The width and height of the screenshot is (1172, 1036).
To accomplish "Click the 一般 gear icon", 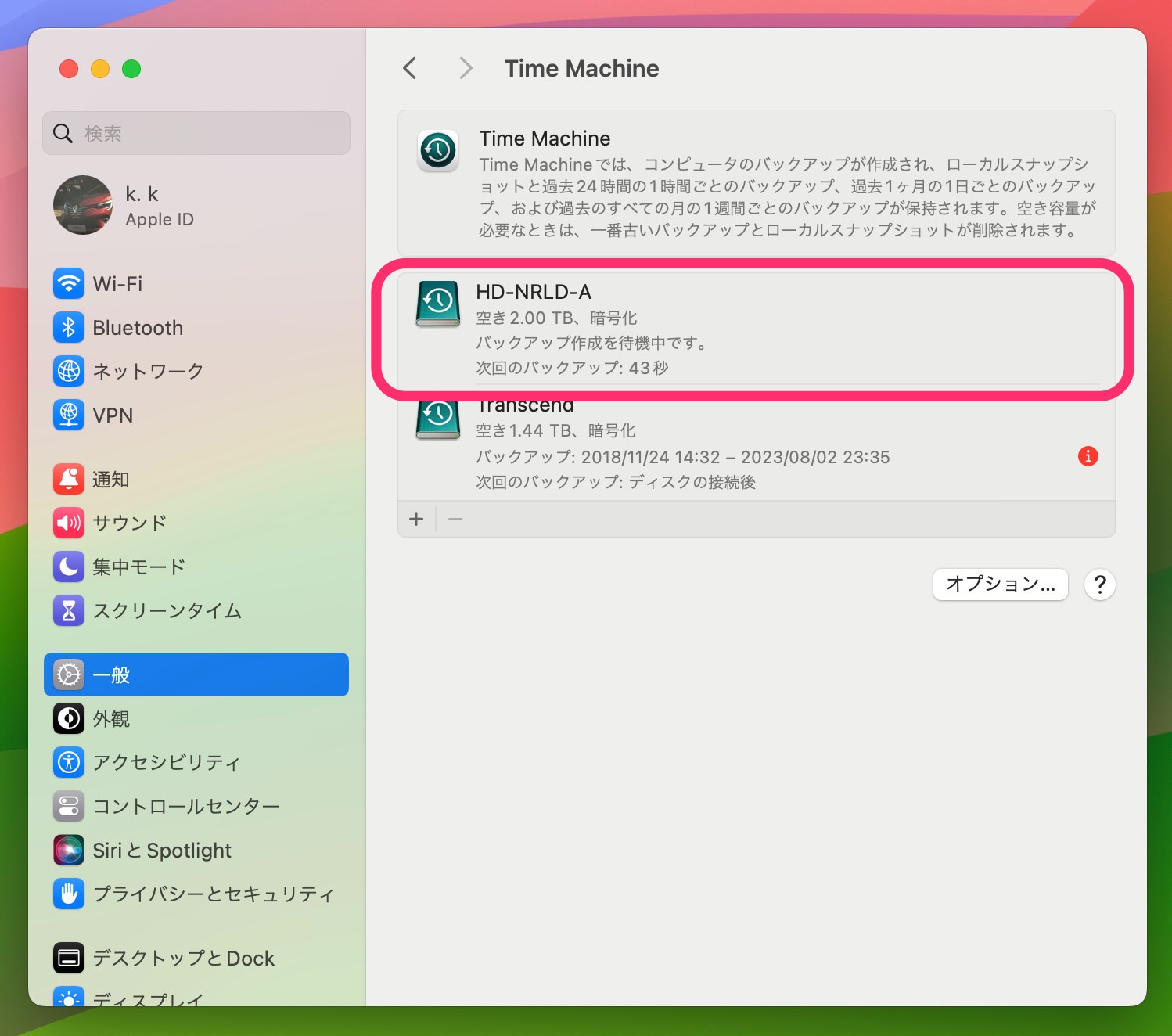I will click(x=69, y=674).
